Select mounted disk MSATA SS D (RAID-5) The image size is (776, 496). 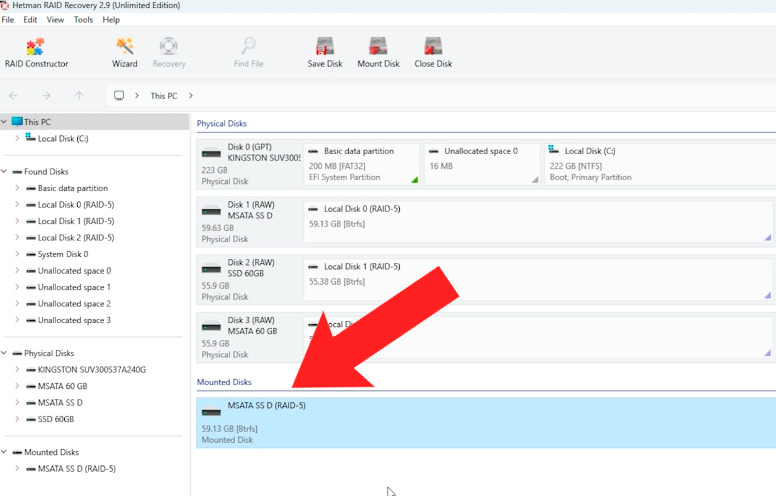485,423
